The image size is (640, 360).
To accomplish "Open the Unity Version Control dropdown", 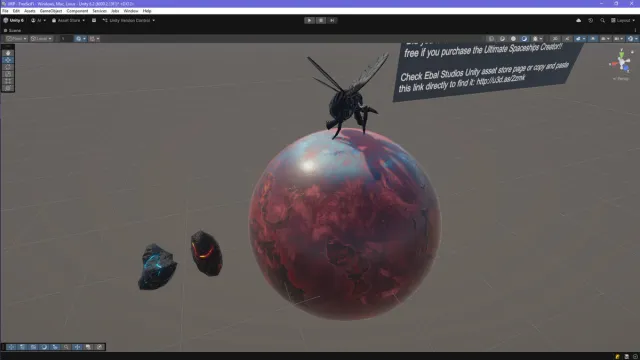I will [129, 20].
